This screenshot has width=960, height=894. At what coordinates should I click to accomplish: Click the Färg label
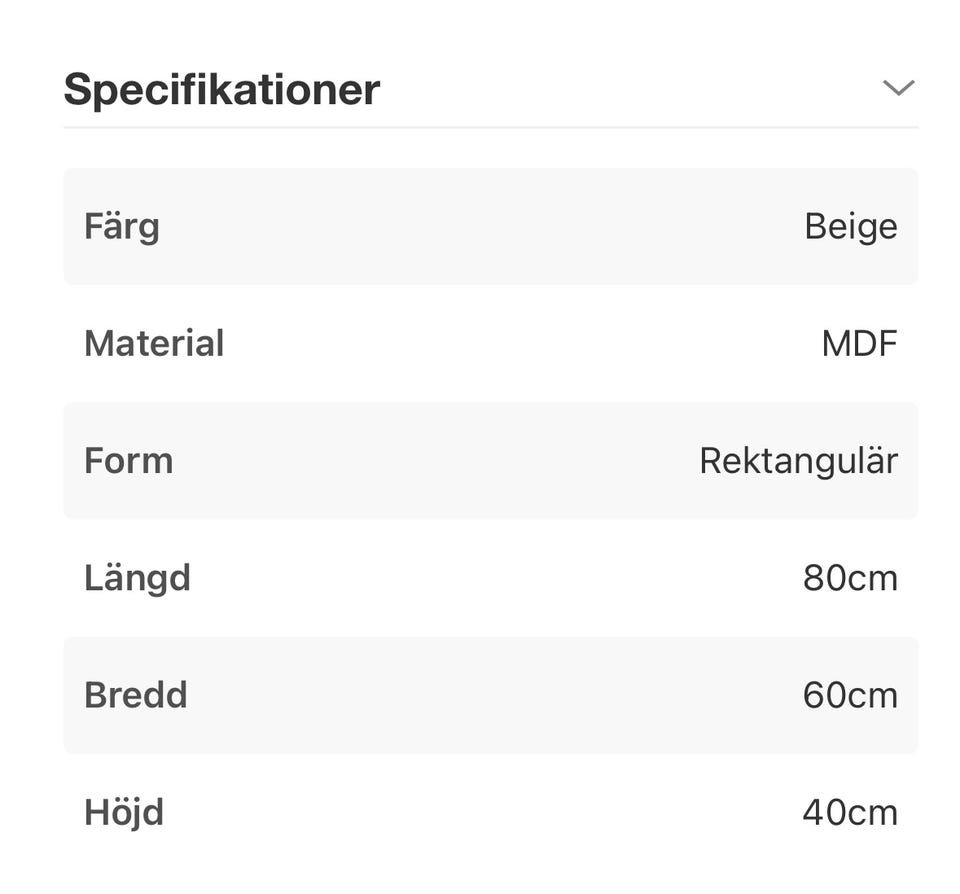coord(122,226)
